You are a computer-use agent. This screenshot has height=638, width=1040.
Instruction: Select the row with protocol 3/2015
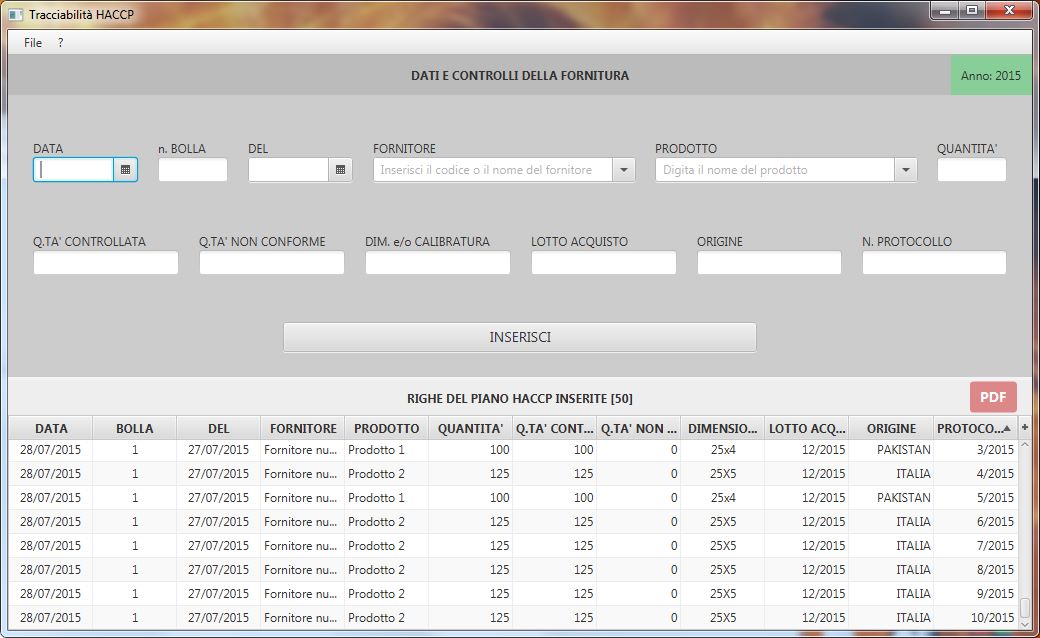pos(500,450)
